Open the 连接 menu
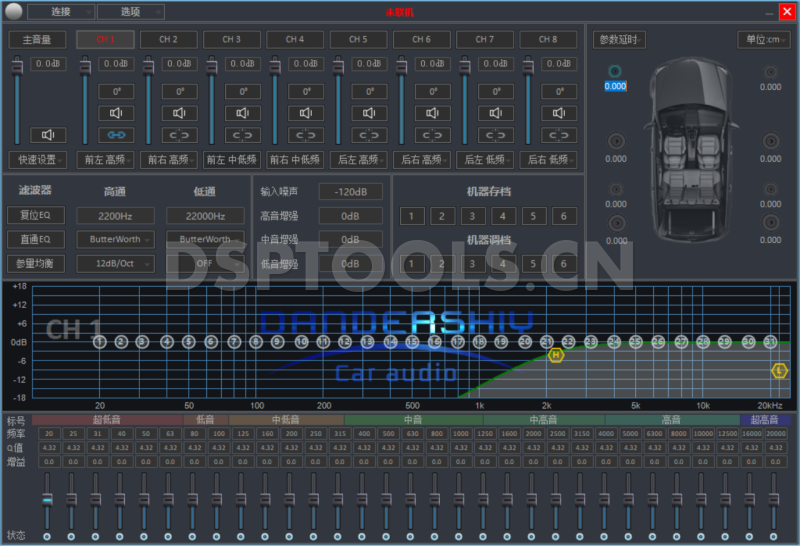Screen dimensions: 800x546 60,11
